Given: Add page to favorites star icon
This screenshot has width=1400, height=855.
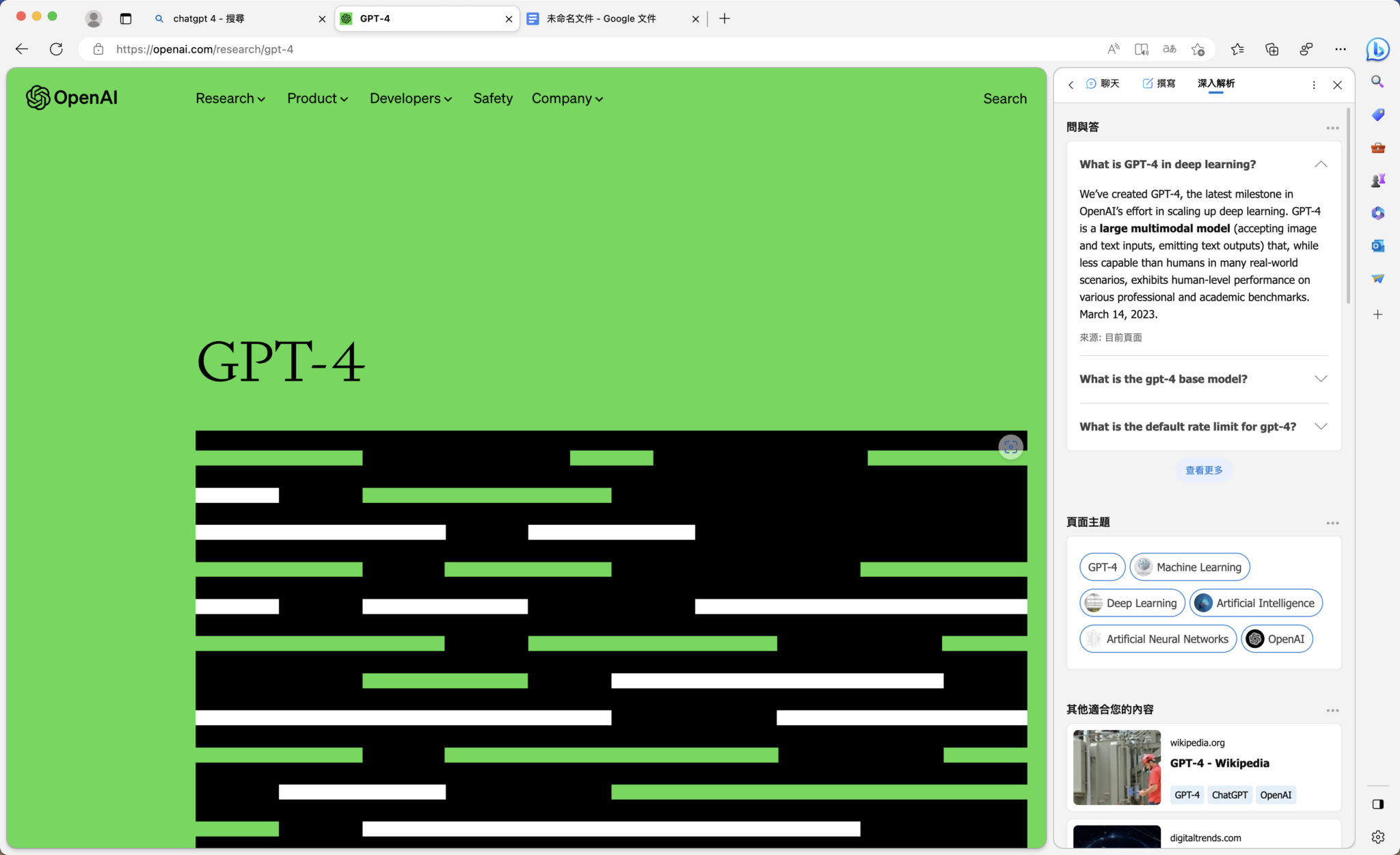Looking at the screenshot, I should point(1198,49).
